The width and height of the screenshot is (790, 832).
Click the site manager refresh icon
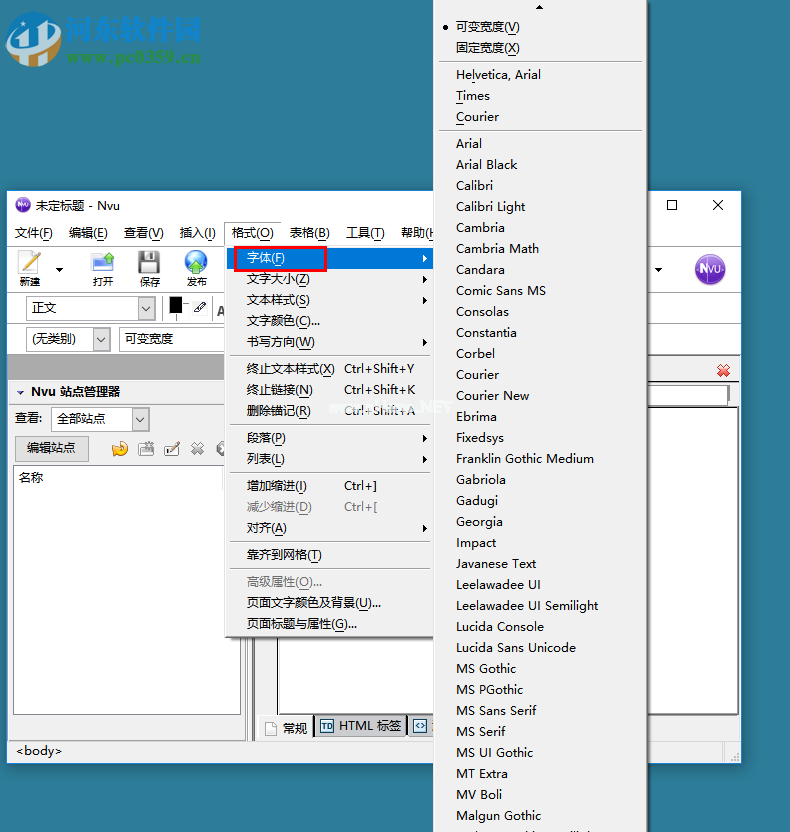120,449
